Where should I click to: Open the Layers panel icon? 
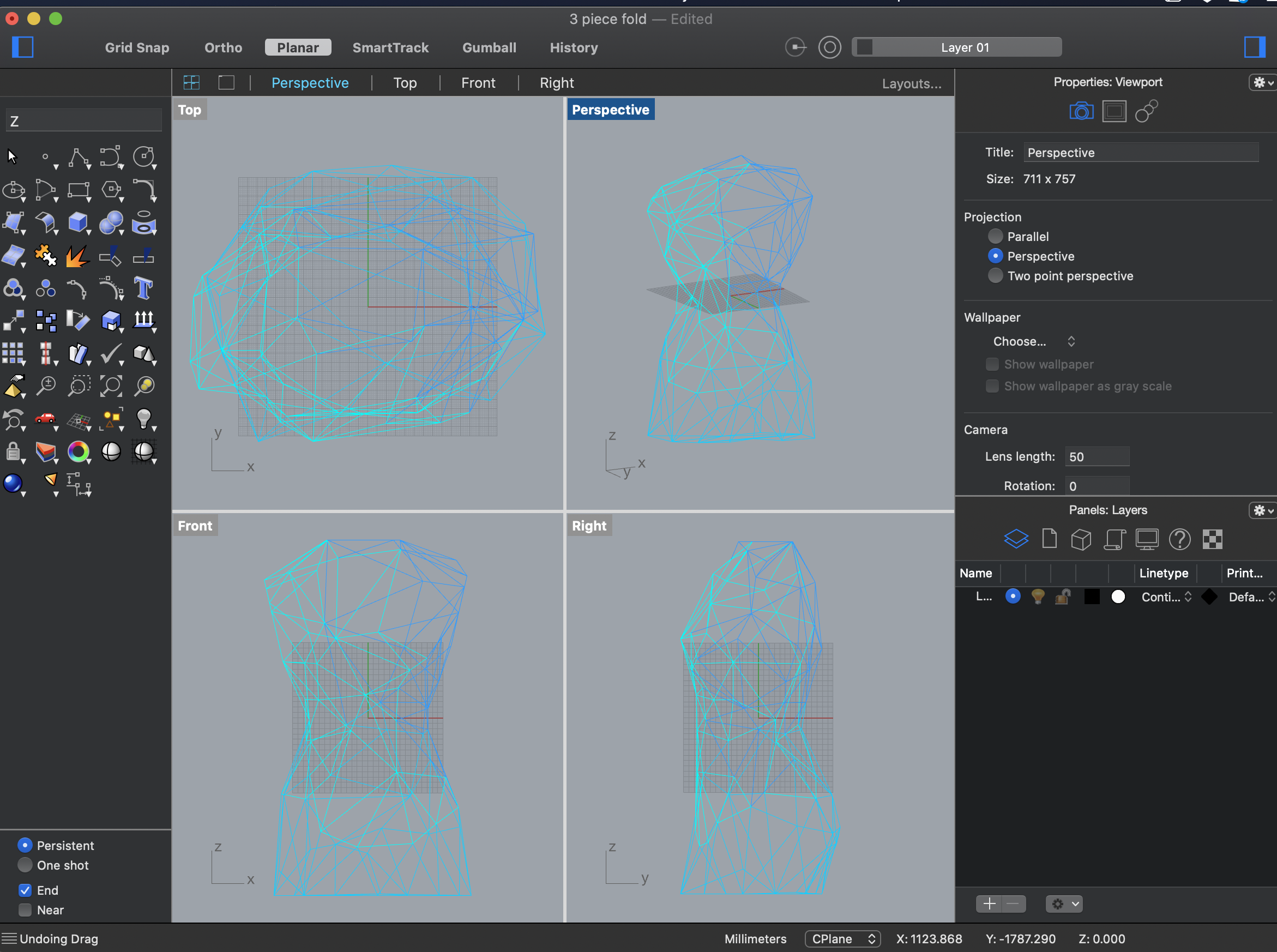pos(1016,539)
